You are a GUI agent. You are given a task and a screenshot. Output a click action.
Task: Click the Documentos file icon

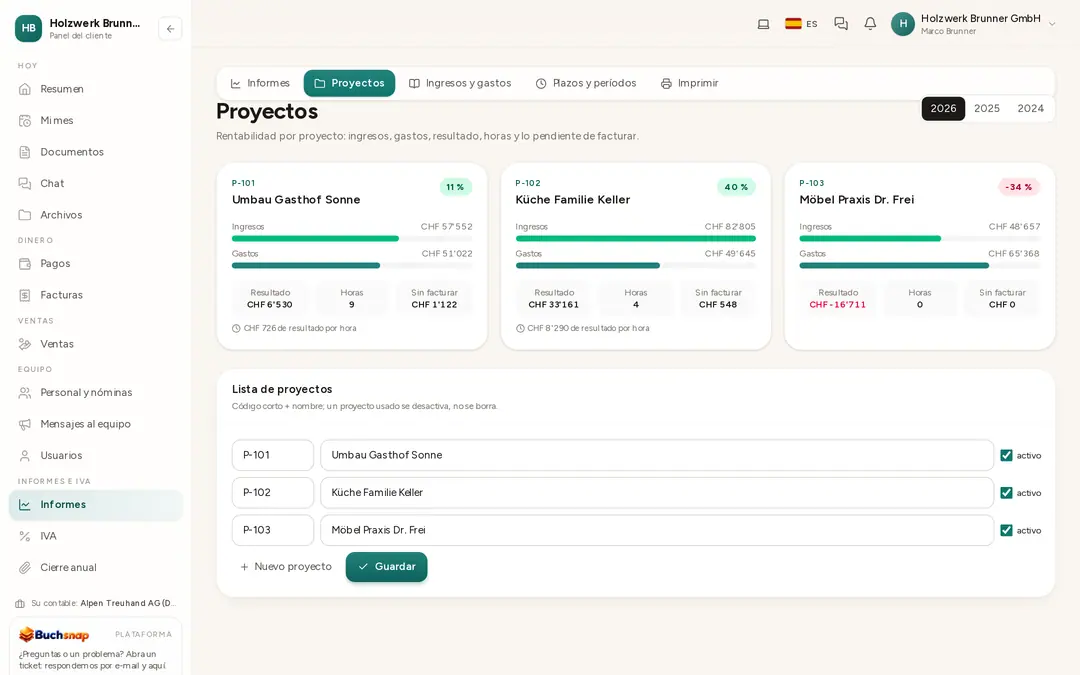25,152
